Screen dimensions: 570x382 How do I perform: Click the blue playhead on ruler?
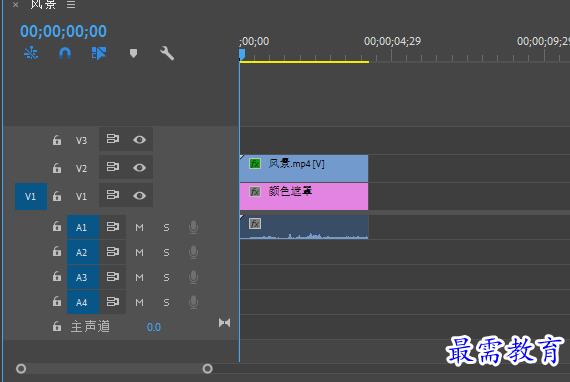[242, 55]
